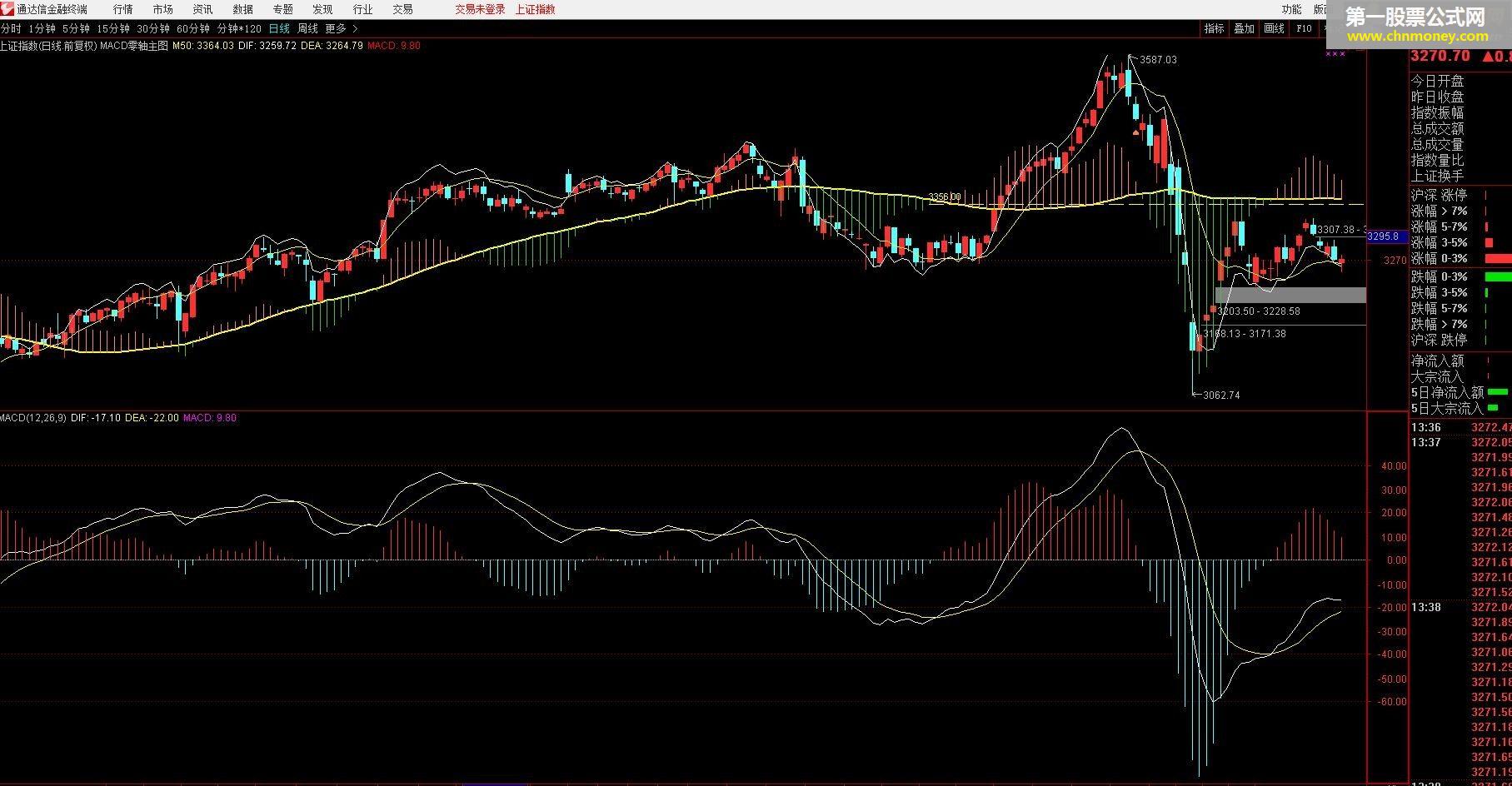1512x786 pixels.
Task: Open the 发现 menu
Action: [322, 9]
